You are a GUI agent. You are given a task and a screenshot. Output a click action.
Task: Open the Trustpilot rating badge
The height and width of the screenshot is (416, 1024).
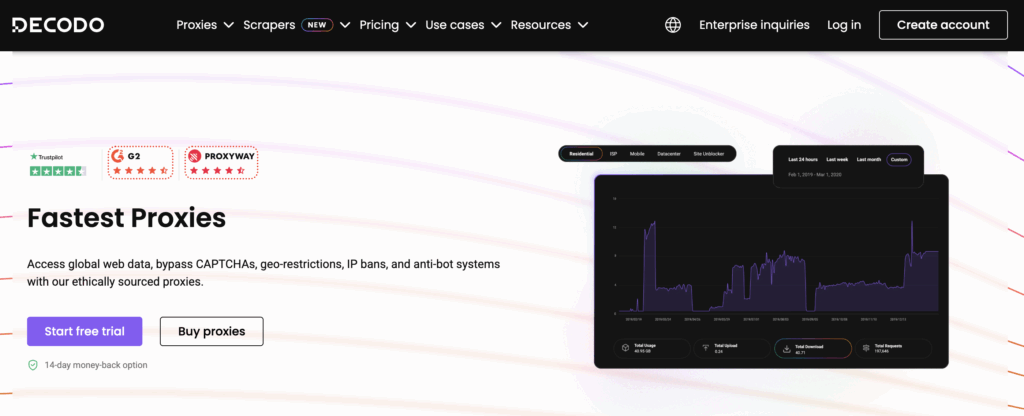coord(58,164)
